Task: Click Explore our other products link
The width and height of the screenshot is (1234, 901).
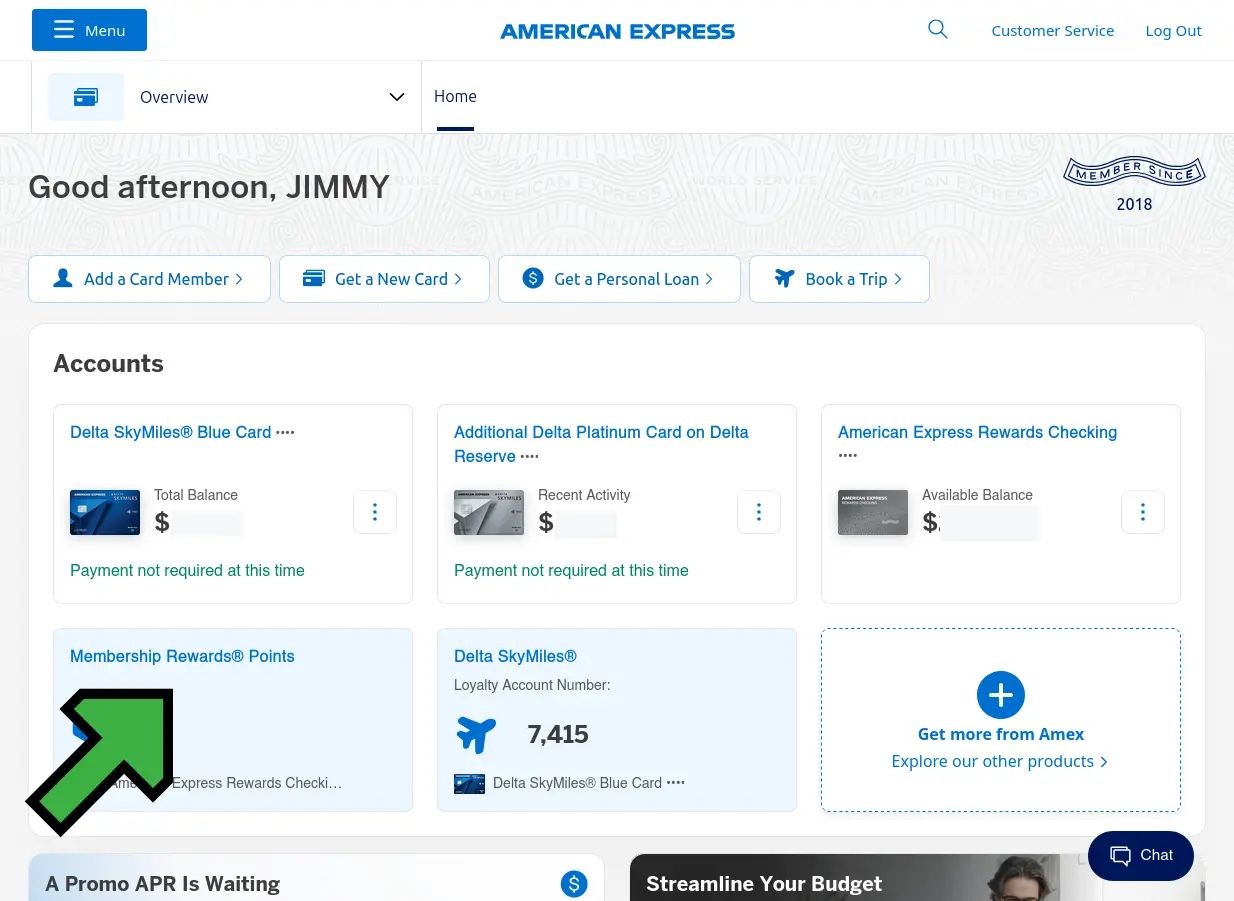Action: pos(999,761)
